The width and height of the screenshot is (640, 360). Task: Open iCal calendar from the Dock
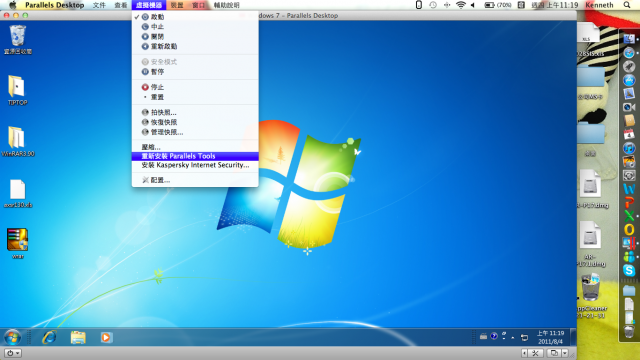[629, 134]
